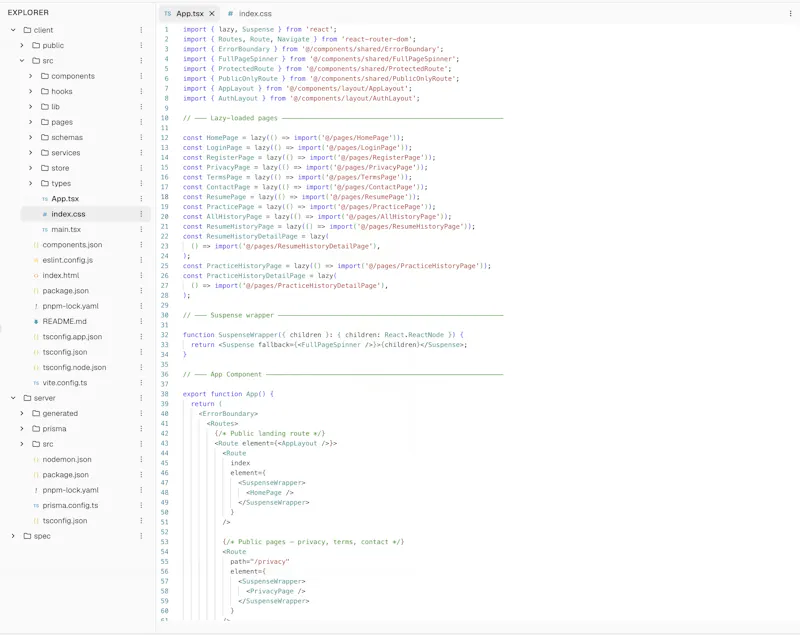Click the schemas folder icon

point(45,137)
